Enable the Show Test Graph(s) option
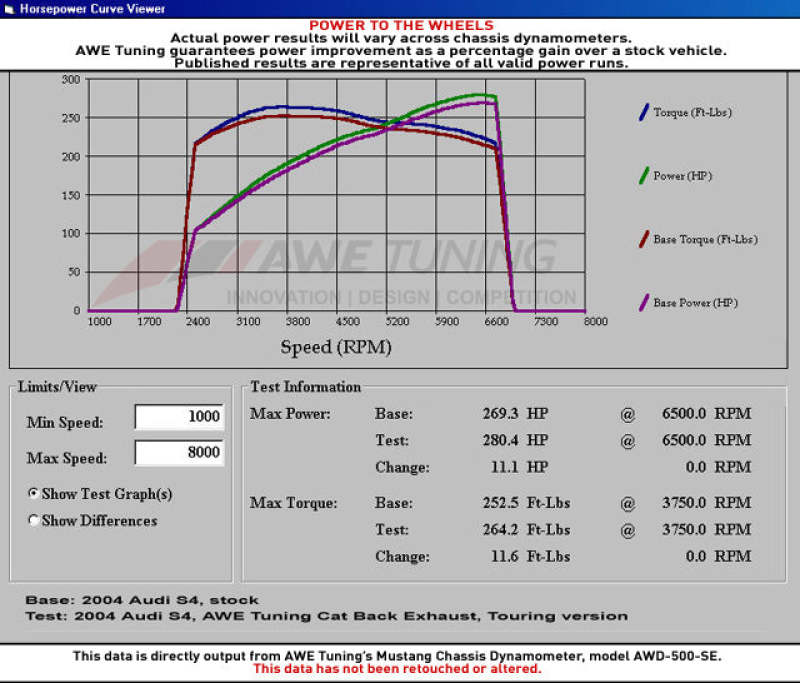 coord(33,494)
